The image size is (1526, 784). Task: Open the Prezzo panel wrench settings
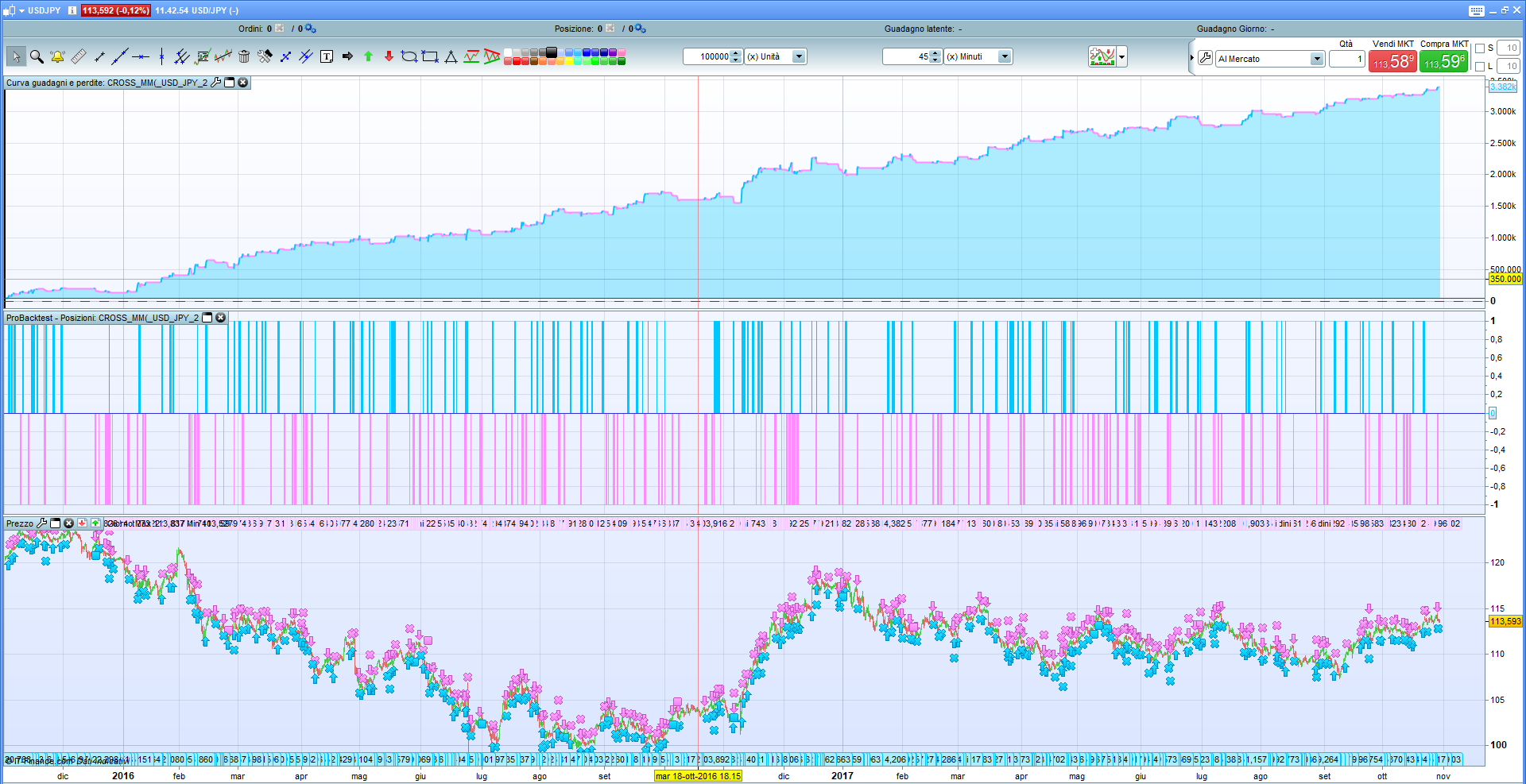point(42,523)
